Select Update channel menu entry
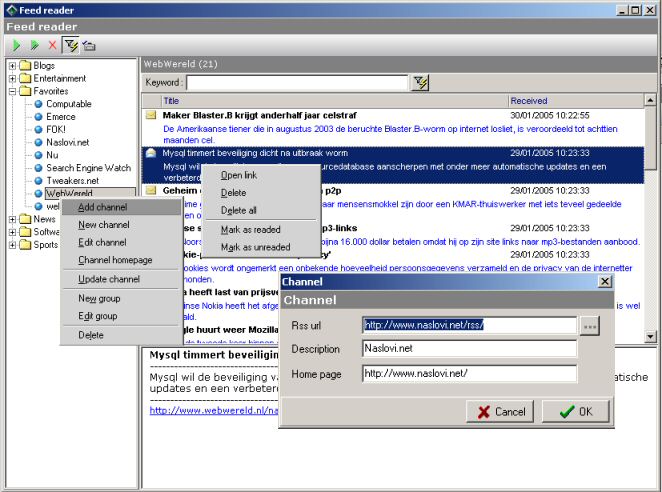Screen dimensions: 662x492 121,279
